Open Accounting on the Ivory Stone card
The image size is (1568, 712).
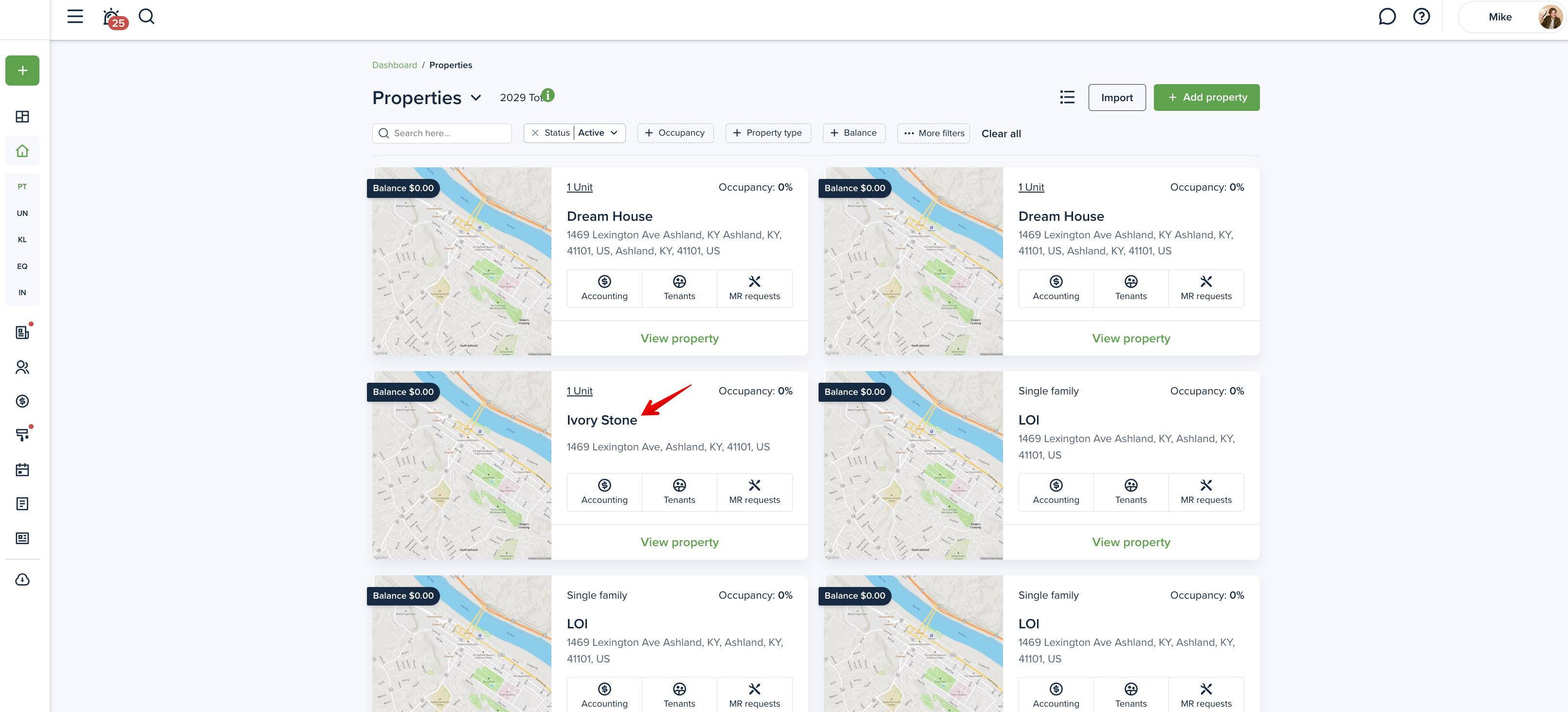click(604, 492)
